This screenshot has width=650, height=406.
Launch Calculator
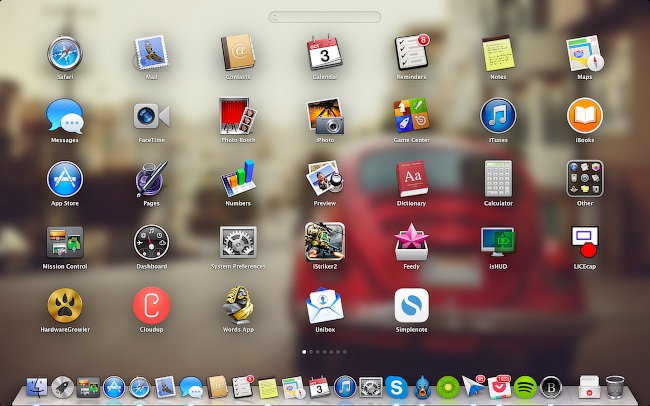click(498, 179)
